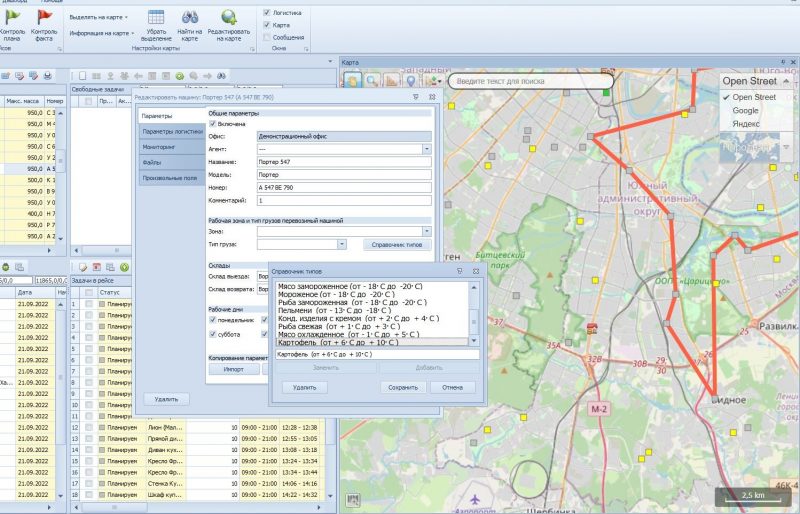800x514 pixels.
Task: Click the green flag Контроль плана icon
Action: coord(12,17)
